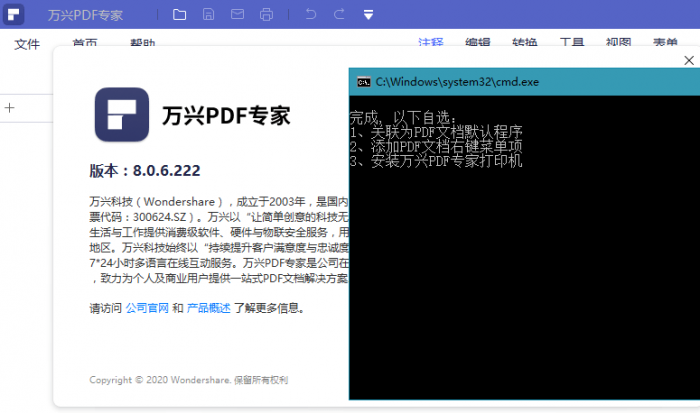
Task: Open the 表单 tab
Action: tap(664, 43)
